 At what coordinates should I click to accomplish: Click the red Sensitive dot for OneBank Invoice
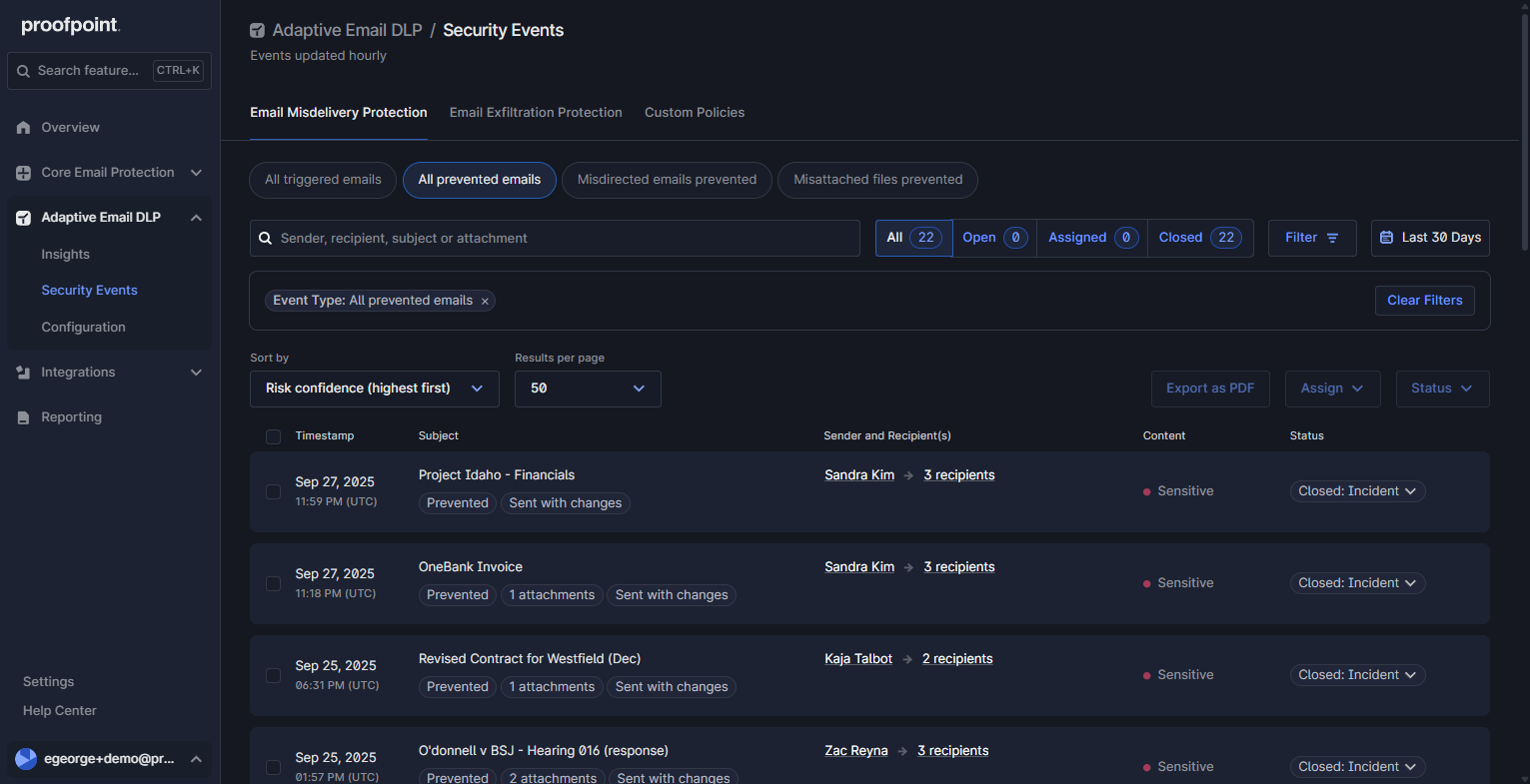(1147, 583)
